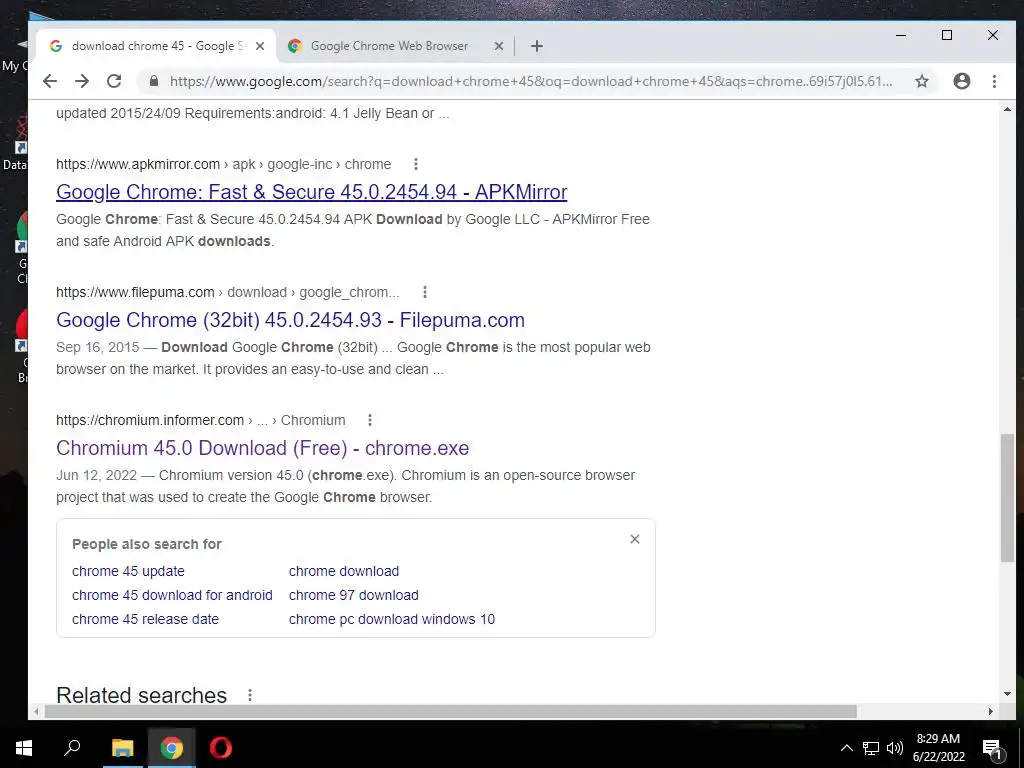The width and height of the screenshot is (1024, 768).
Task: Click the horizontal scrollbar right arrow
Action: pos(991,712)
